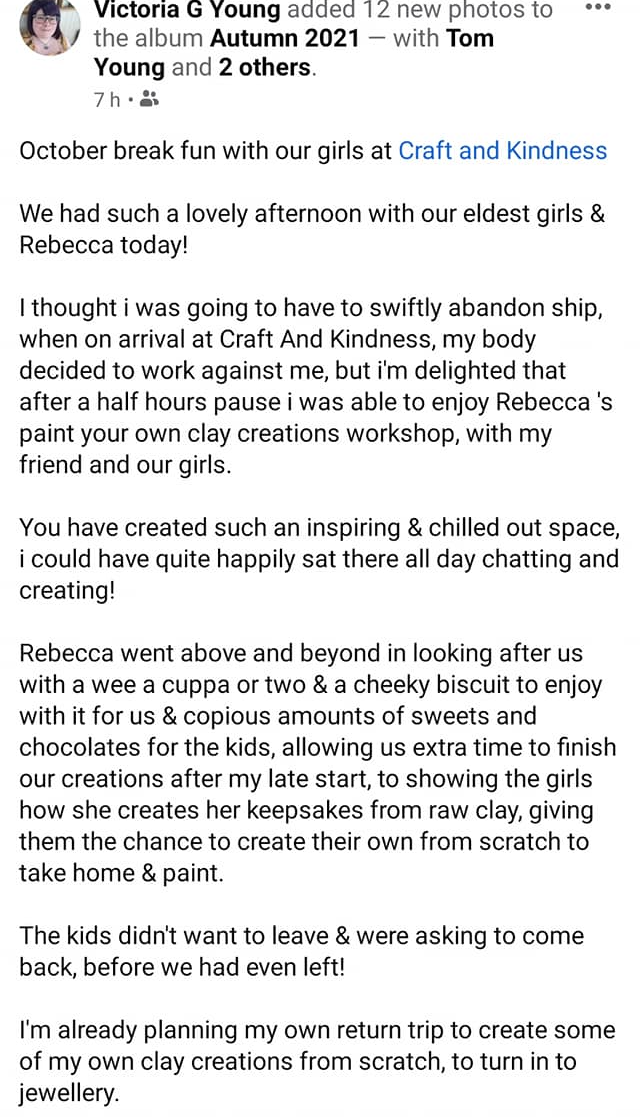Click the single word "creating!" line
640x1120 pixels.
(x=67, y=590)
